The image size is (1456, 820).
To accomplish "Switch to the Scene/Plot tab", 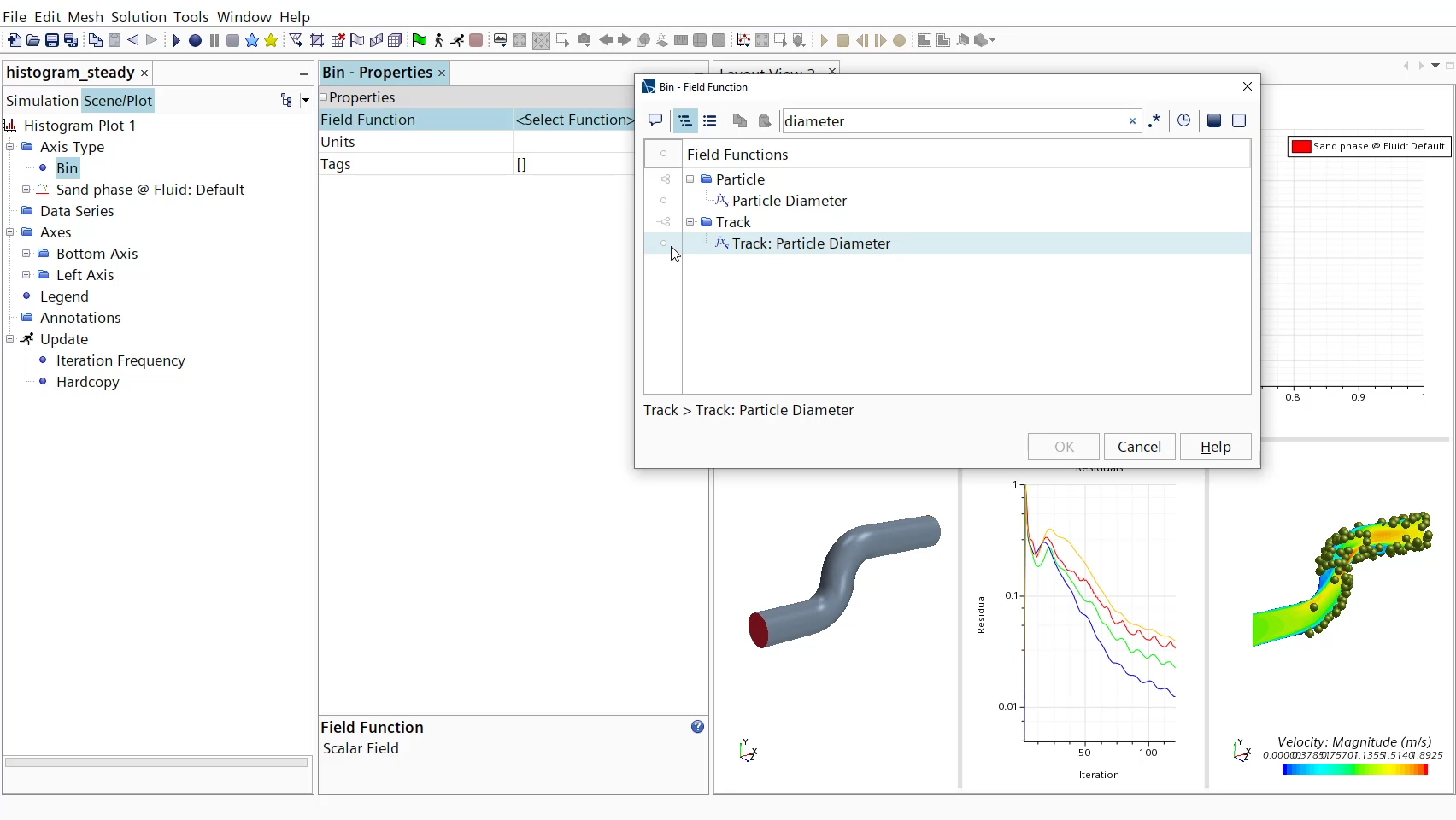I will click(119, 100).
